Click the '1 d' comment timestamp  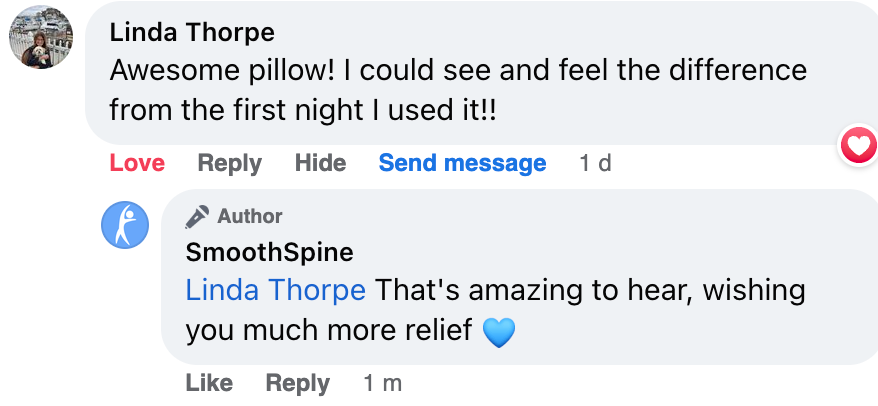click(x=595, y=163)
